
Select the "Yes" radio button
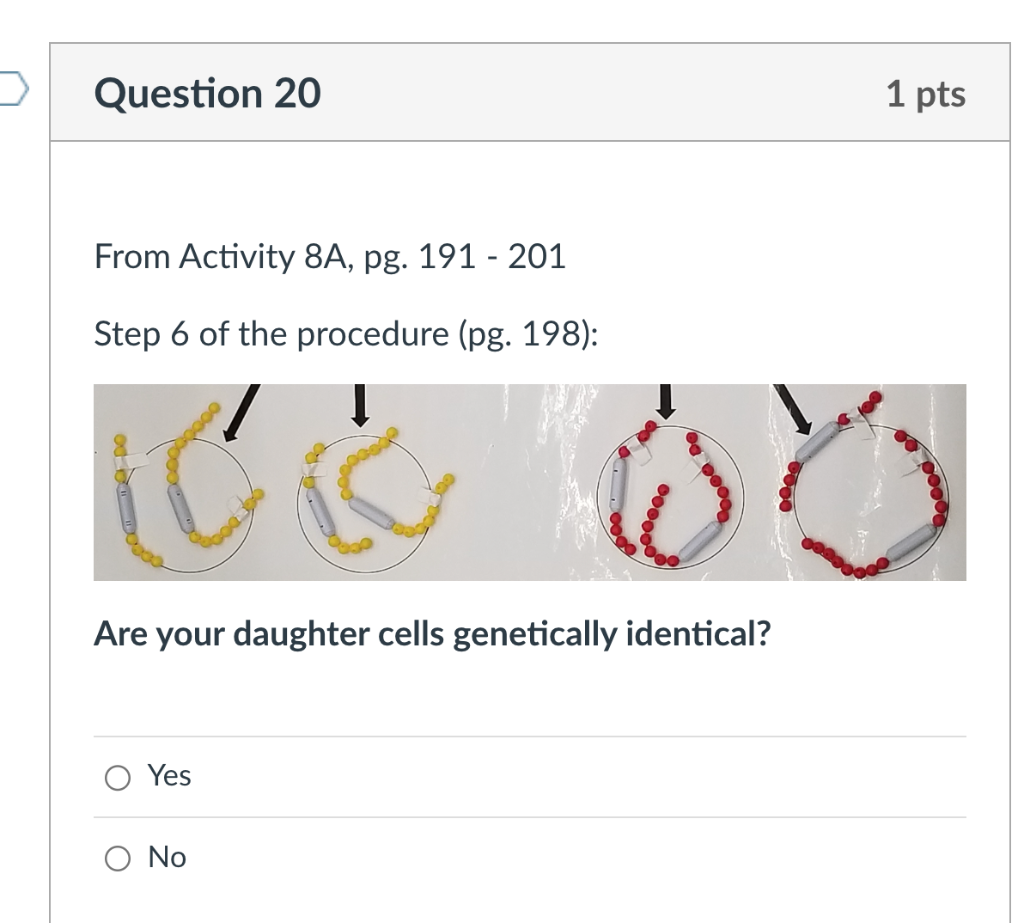[118, 777]
